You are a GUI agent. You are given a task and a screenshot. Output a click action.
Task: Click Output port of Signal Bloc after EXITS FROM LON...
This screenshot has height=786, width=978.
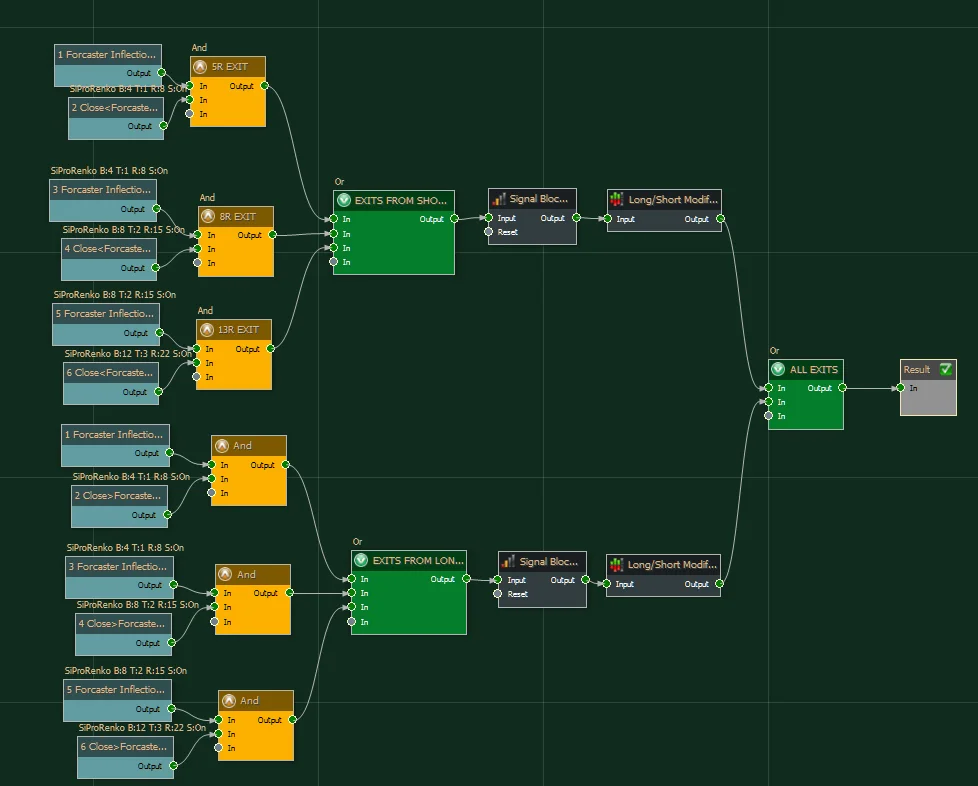point(585,580)
